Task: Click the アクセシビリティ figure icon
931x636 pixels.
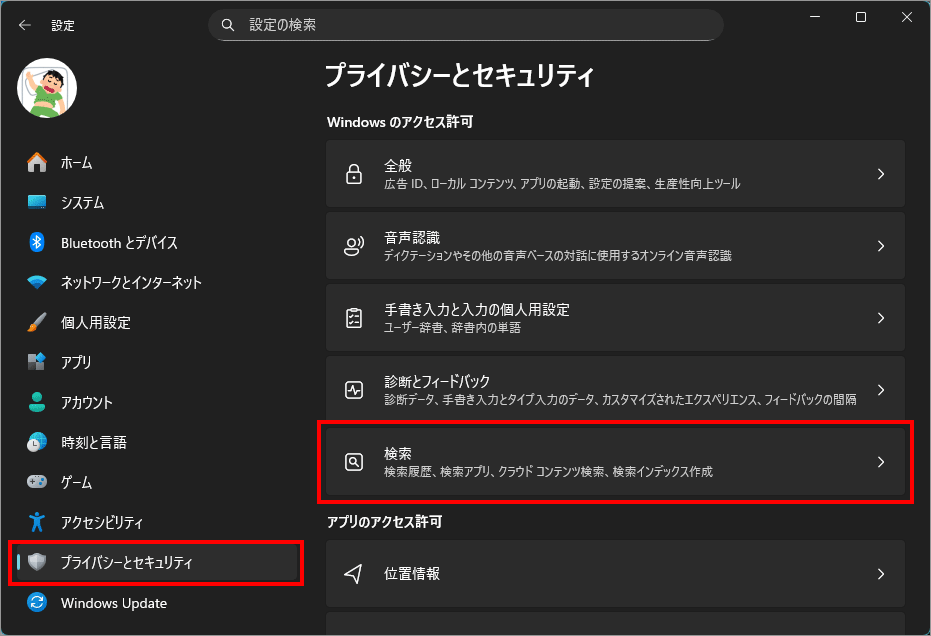Action: click(37, 522)
